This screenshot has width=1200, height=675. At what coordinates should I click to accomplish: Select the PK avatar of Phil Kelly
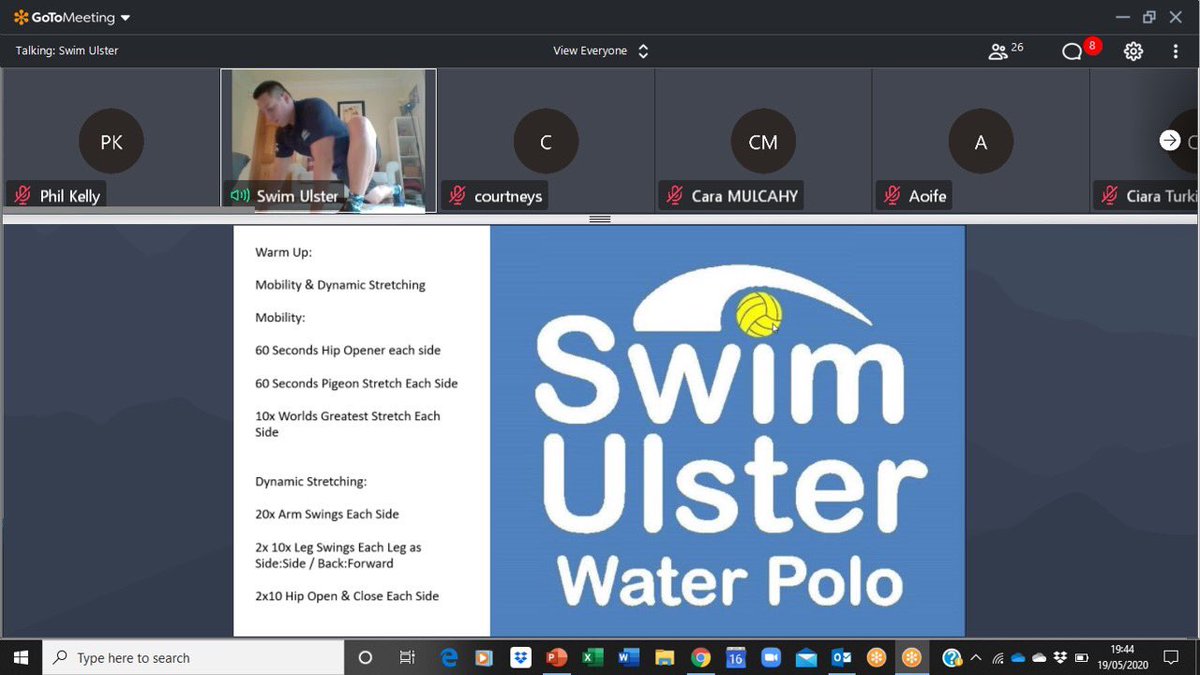click(x=111, y=142)
